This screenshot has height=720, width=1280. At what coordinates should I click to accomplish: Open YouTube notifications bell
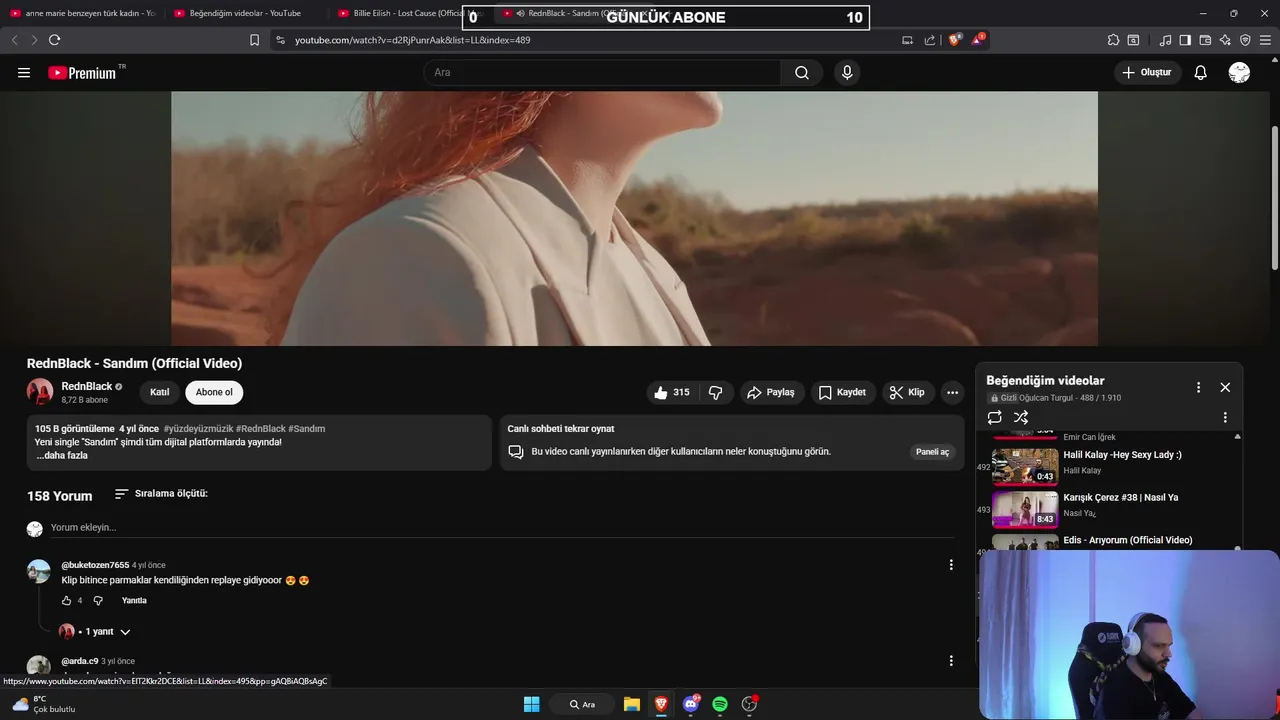click(1200, 73)
